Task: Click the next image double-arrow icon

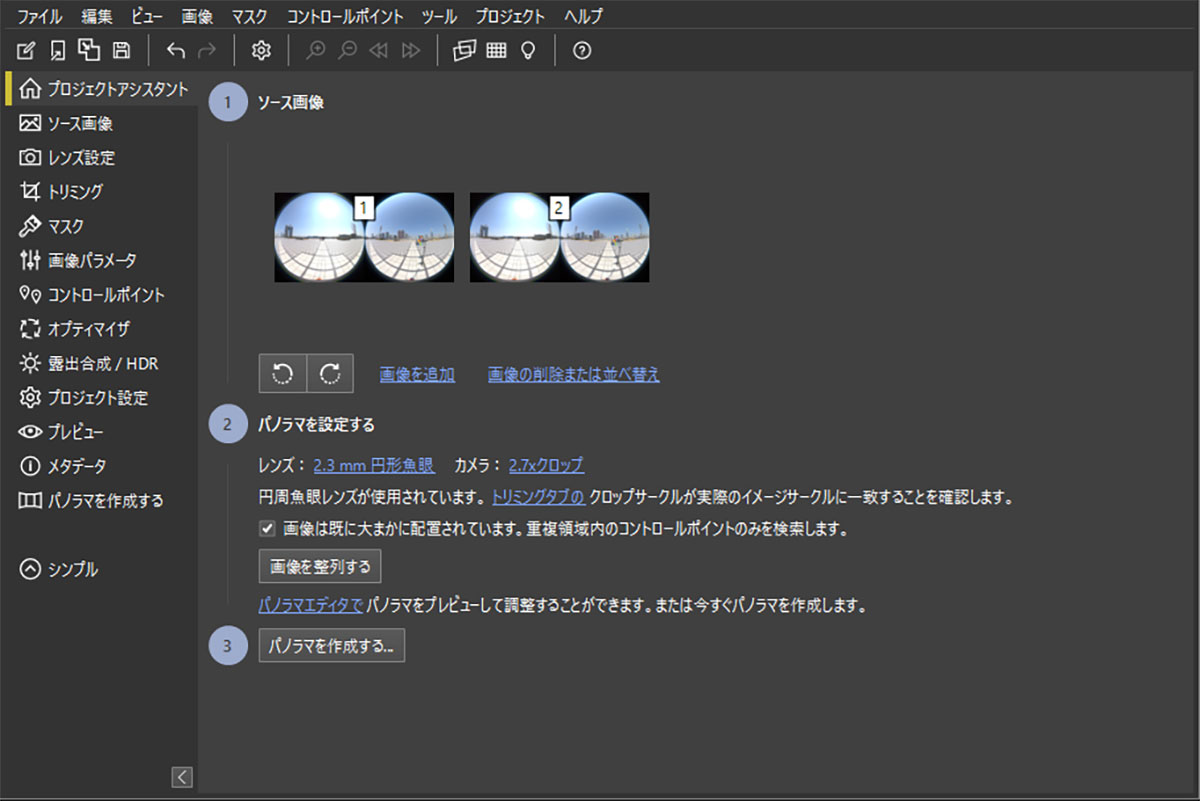Action: (410, 51)
